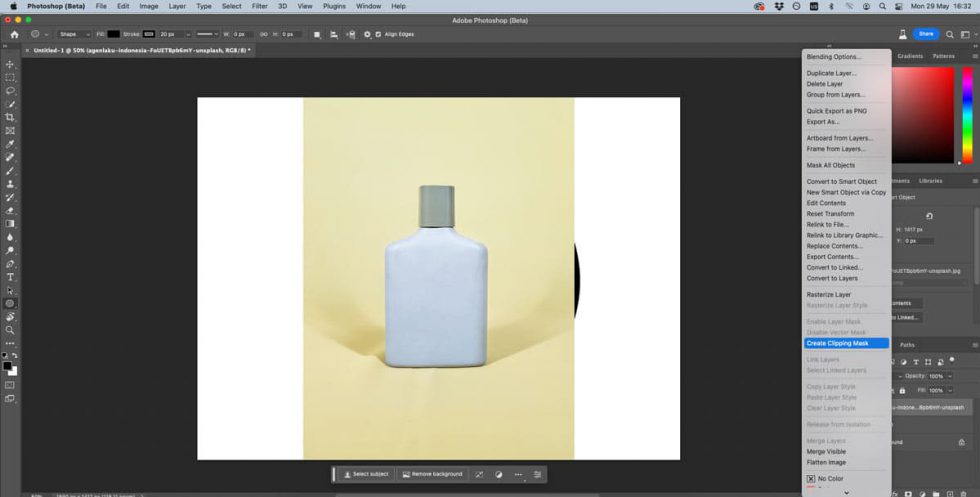Expand more items at context menu bottom
This screenshot has height=497, width=980.
(846, 493)
